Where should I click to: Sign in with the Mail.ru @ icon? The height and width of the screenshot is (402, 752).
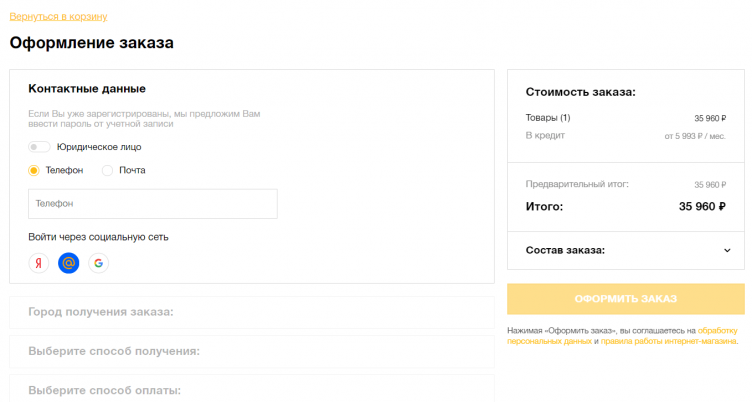pos(69,263)
